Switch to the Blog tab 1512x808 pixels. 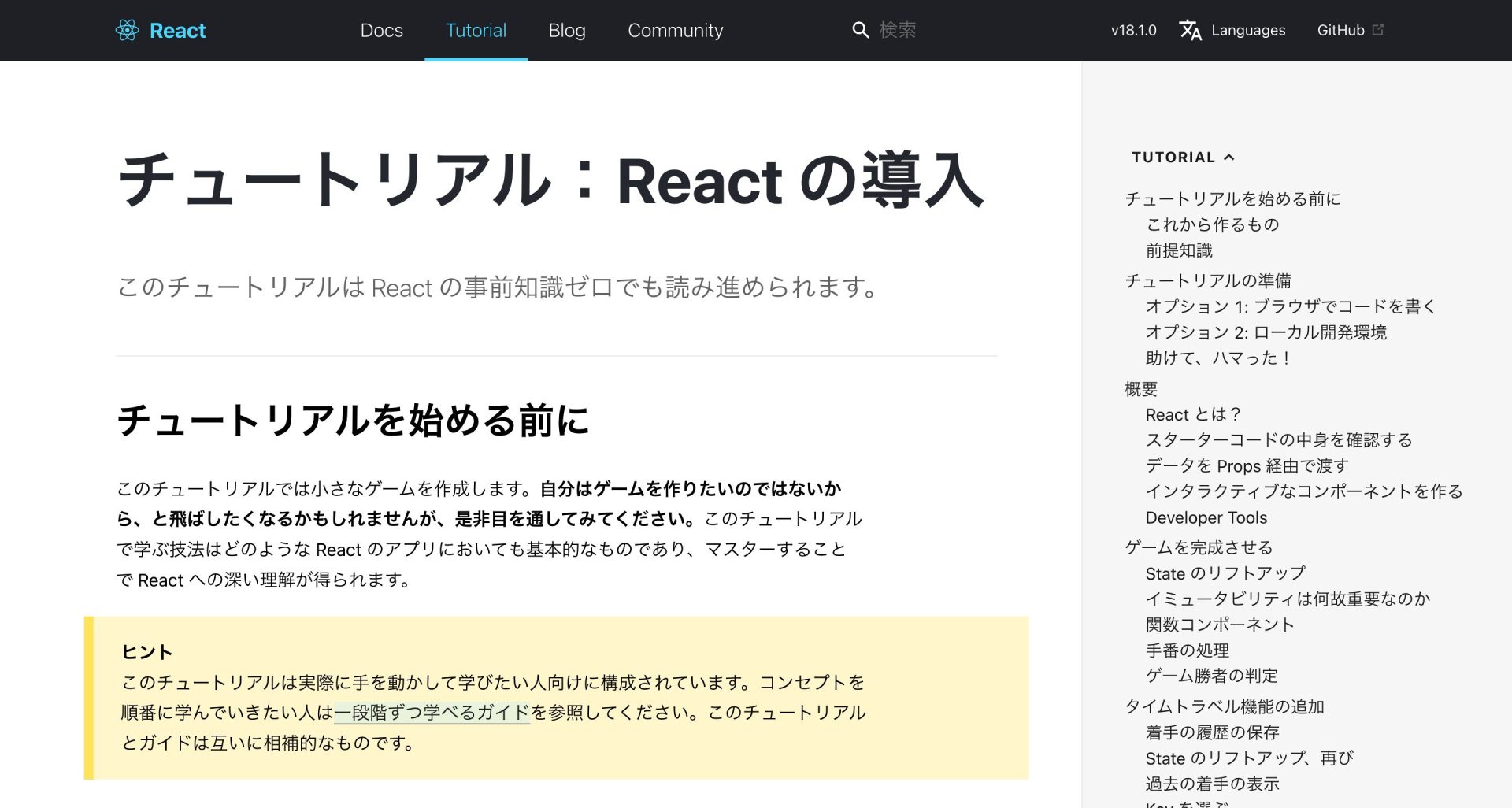click(566, 30)
